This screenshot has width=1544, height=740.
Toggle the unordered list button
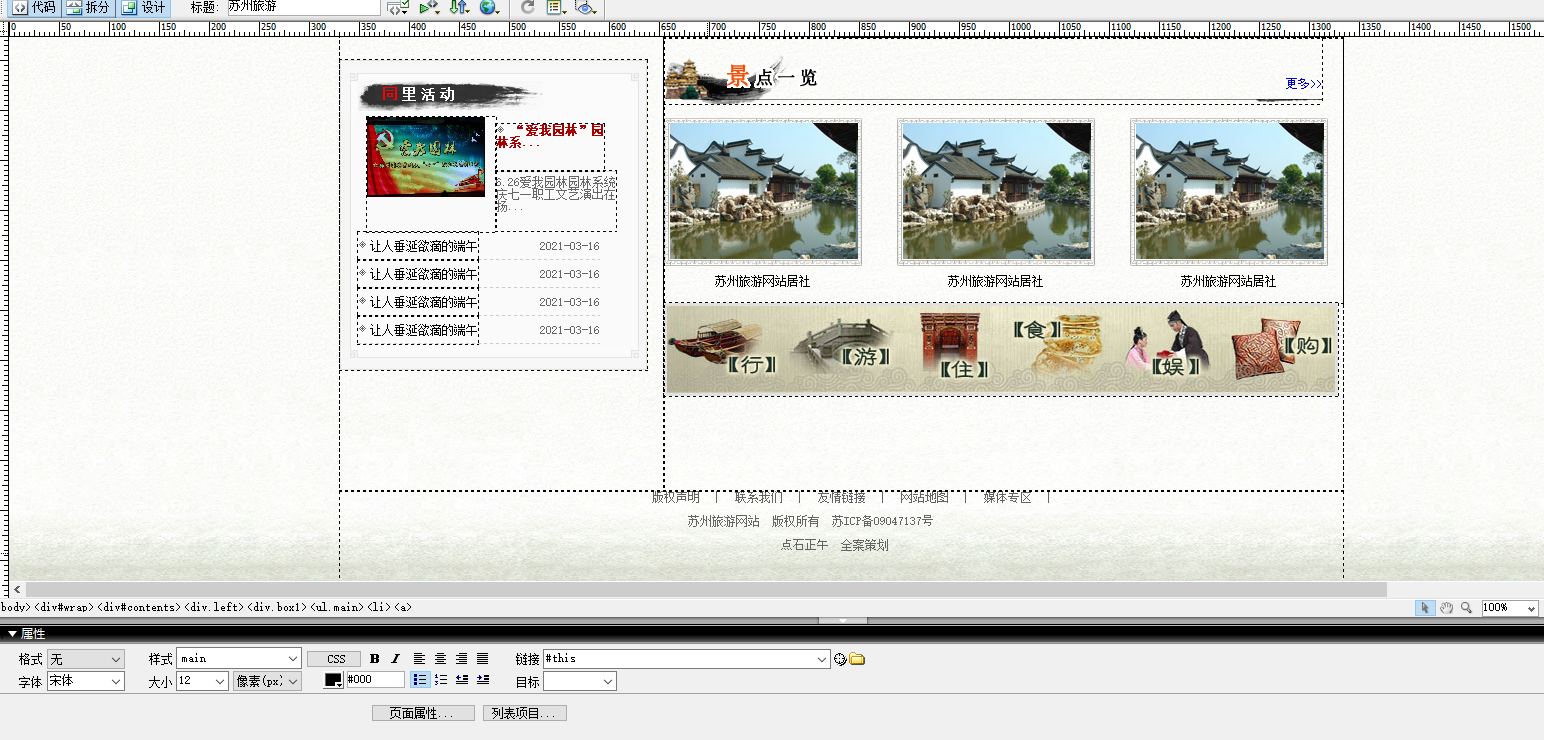click(x=420, y=680)
